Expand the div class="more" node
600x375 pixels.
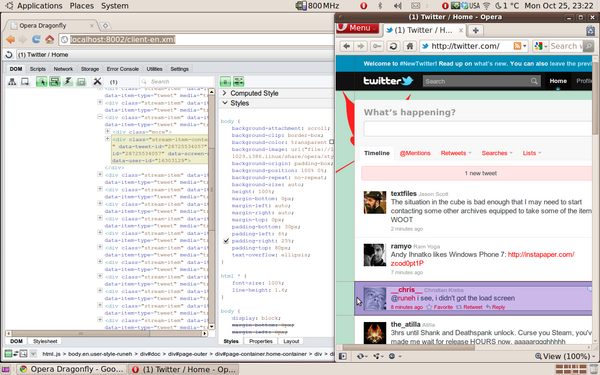[x=108, y=131]
